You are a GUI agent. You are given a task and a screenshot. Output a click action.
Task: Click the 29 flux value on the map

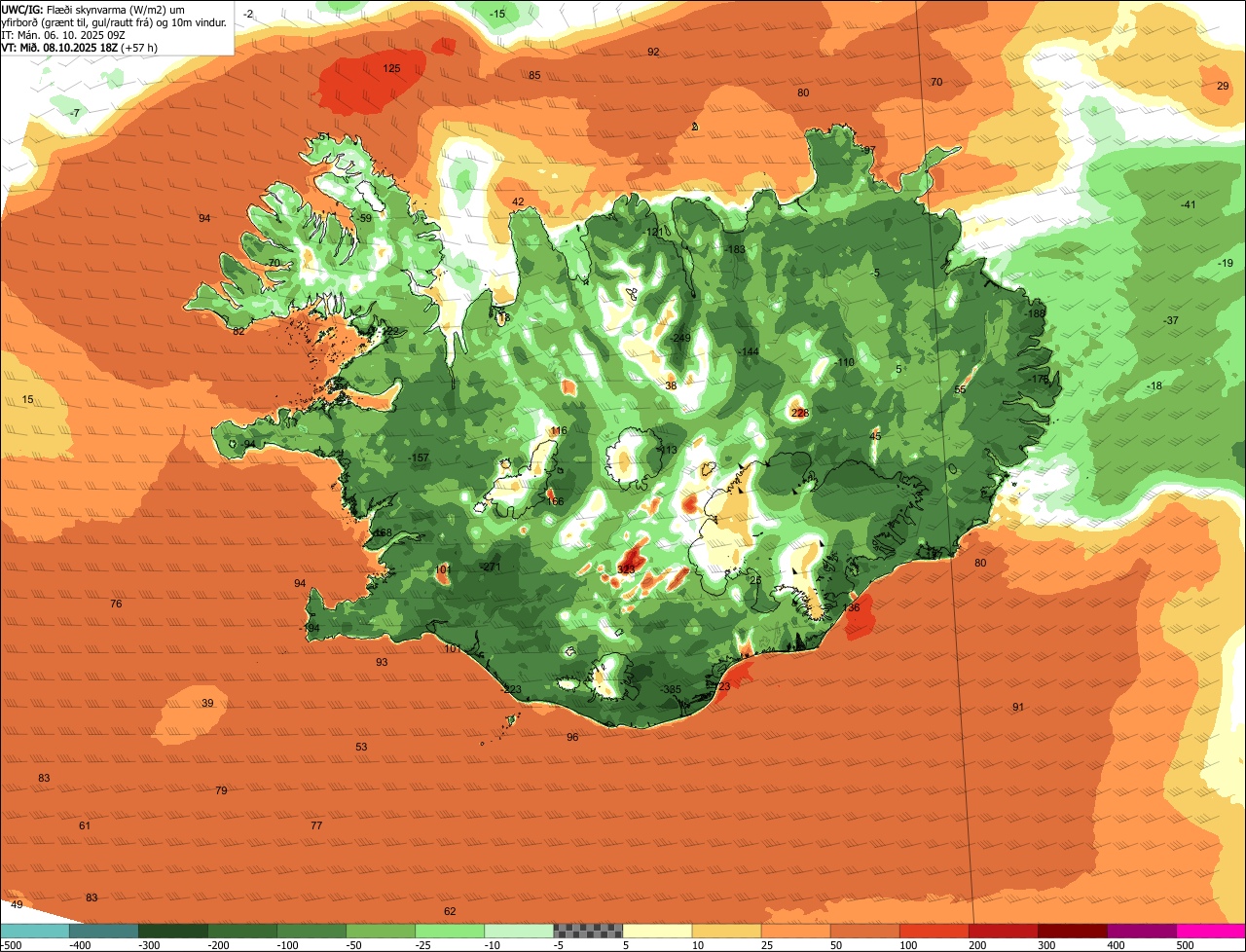point(1223,86)
